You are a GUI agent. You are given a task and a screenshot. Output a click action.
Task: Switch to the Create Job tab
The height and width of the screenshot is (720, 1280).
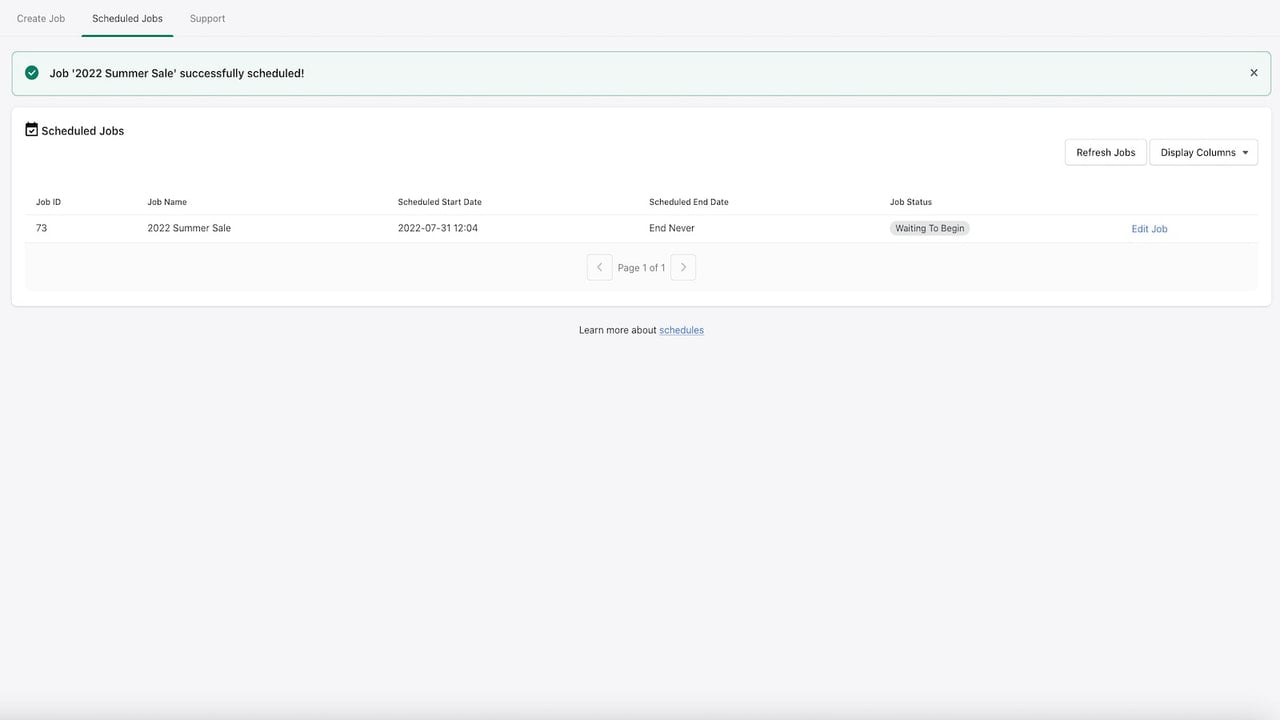pyautogui.click(x=41, y=18)
